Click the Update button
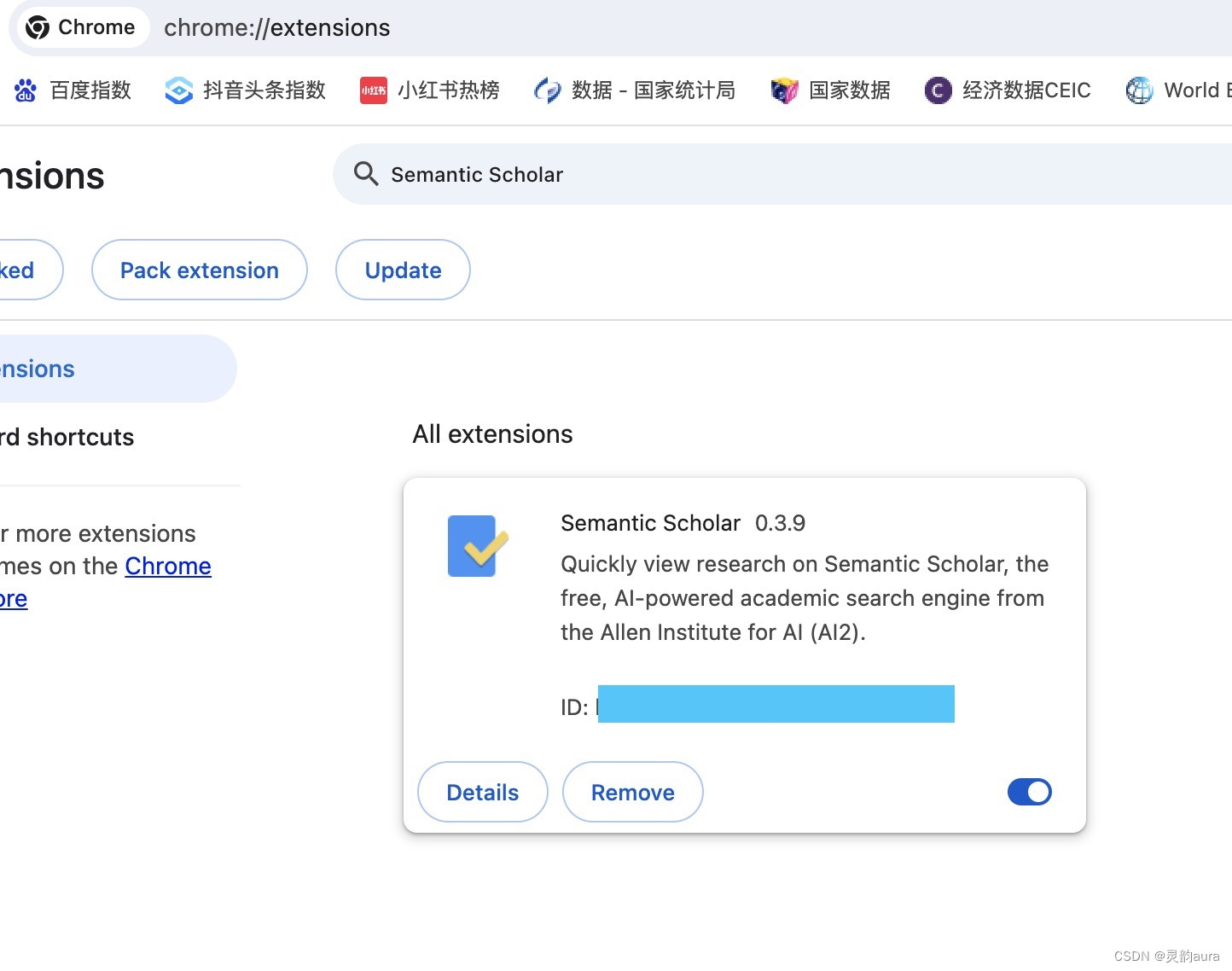 coord(403,270)
